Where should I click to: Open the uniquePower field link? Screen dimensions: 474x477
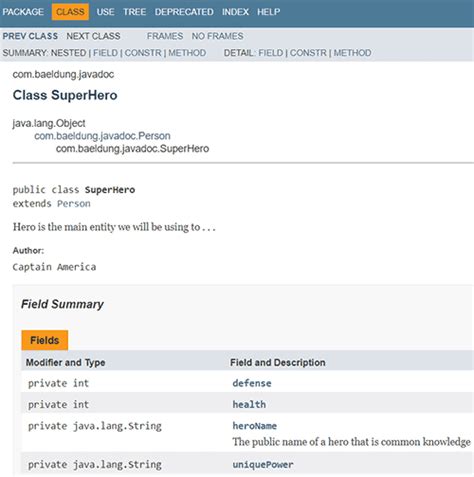[263, 465]
